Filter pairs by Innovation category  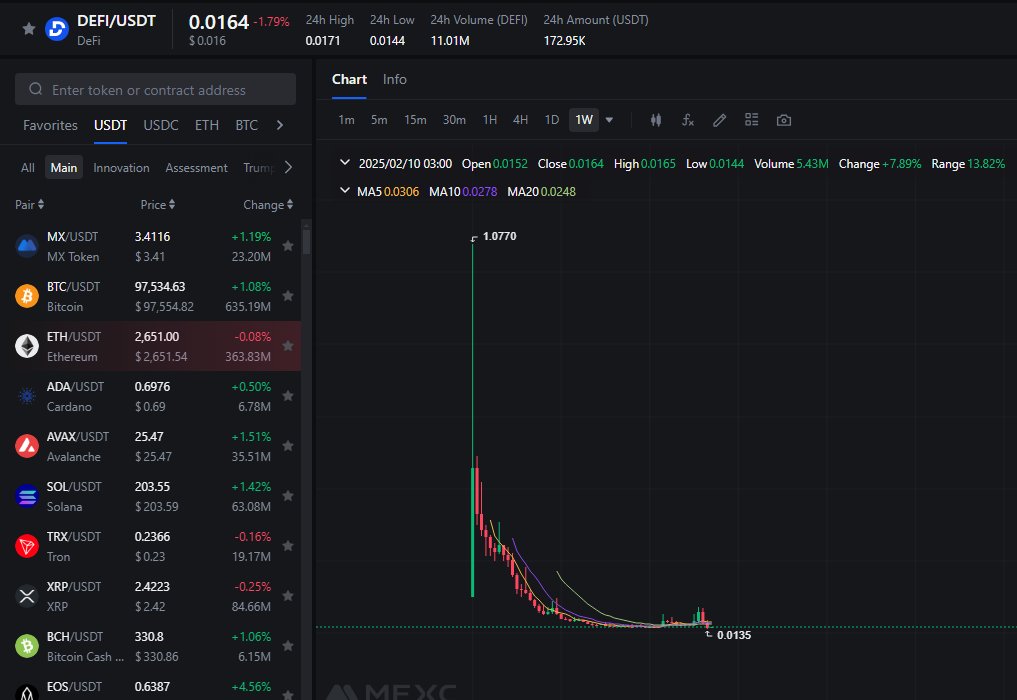coord(121,167)
